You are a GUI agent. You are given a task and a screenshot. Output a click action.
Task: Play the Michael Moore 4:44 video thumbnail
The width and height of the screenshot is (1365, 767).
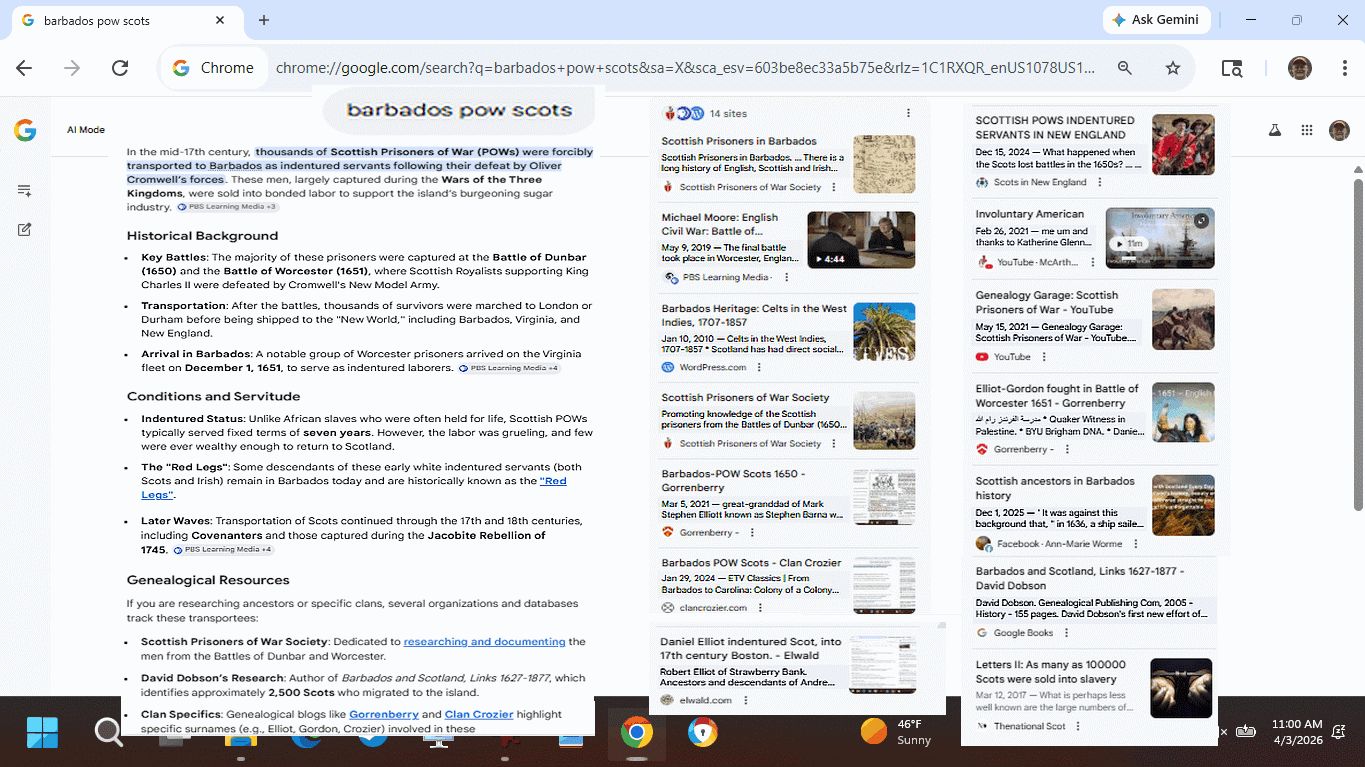860,240
